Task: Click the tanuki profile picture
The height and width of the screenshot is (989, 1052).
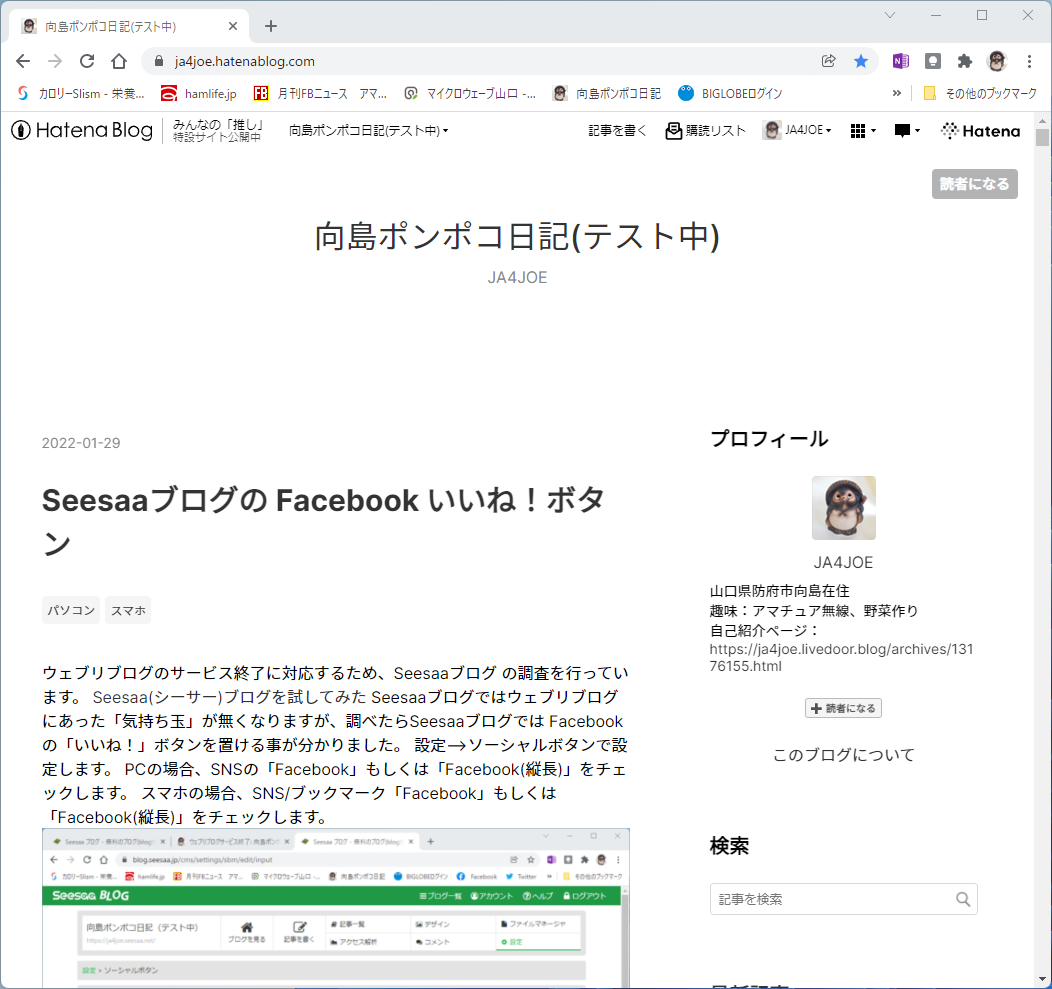Action: pos(843,508)
